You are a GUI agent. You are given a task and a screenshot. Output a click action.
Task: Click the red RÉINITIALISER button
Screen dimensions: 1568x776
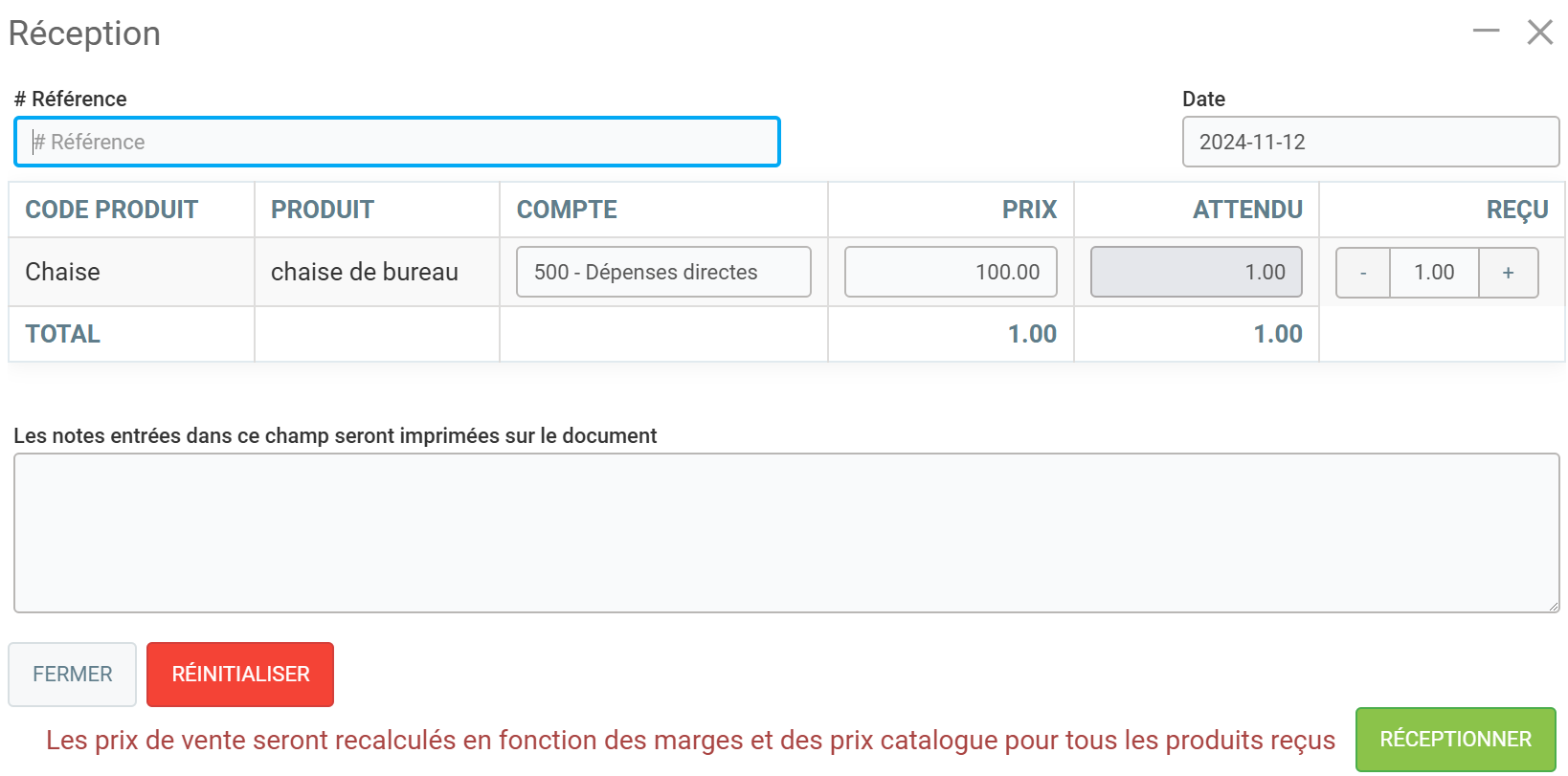coord(240,675)
